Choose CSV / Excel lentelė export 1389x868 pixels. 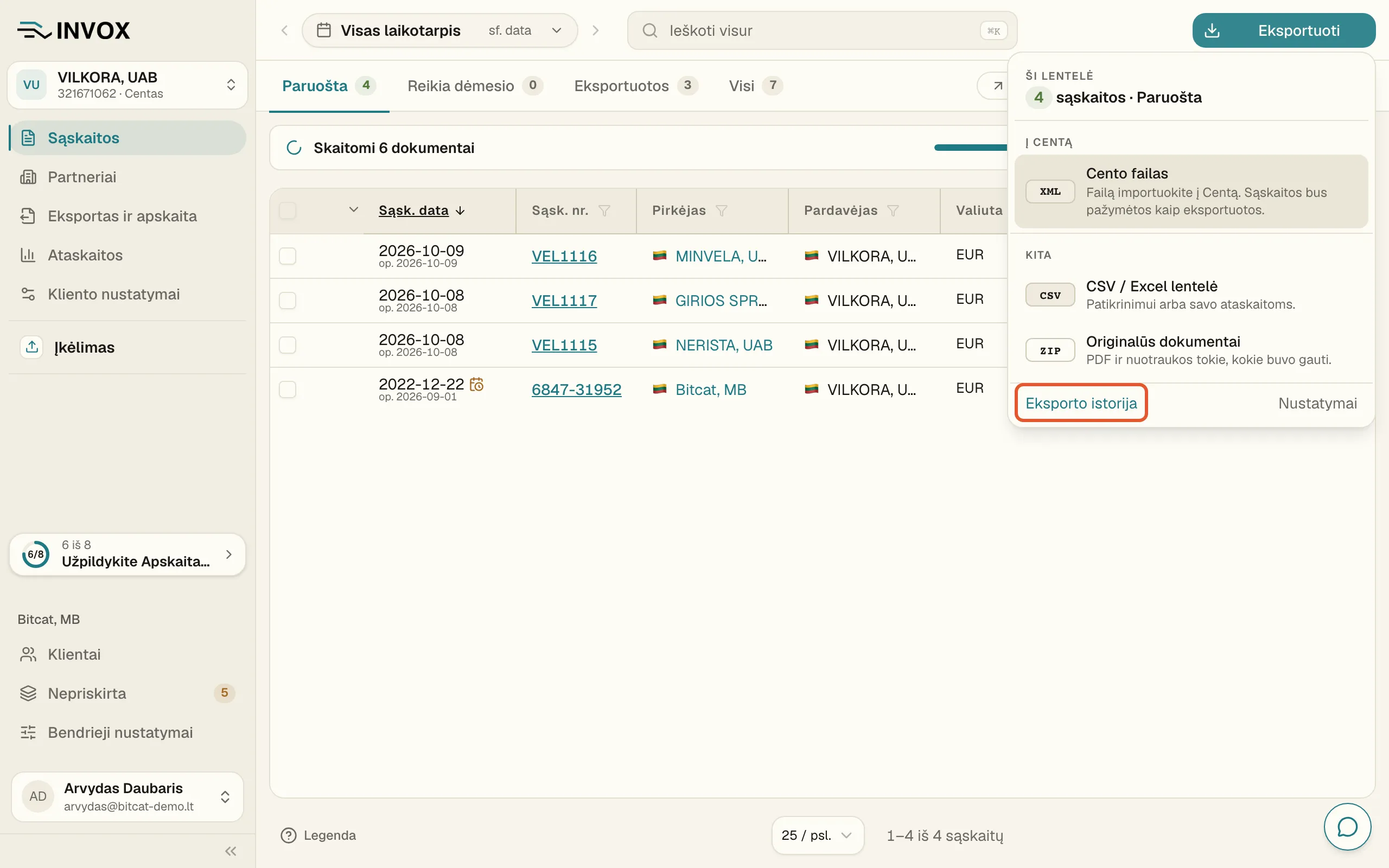click(1191, 295)
